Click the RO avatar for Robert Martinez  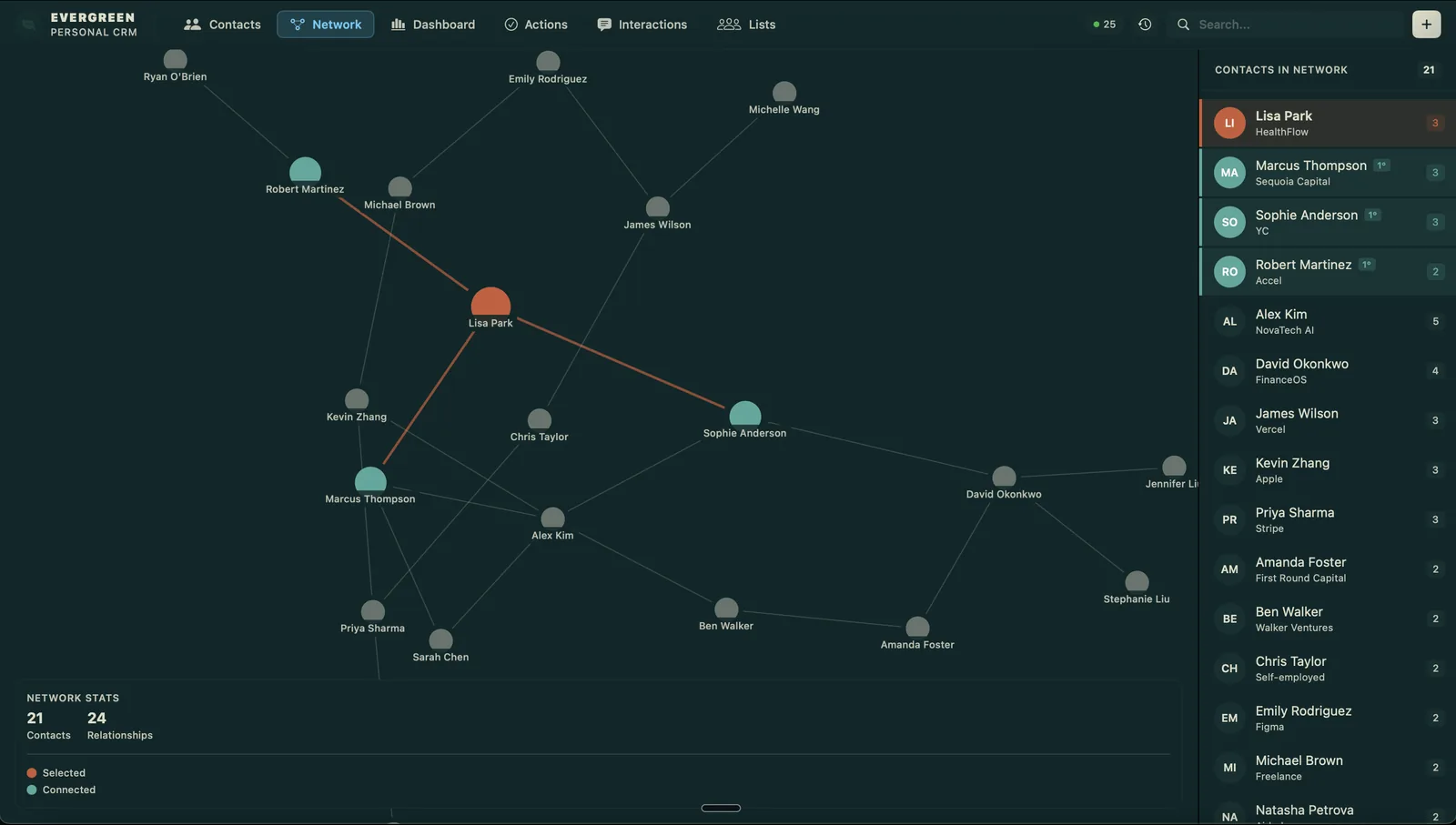(1229, 271)
